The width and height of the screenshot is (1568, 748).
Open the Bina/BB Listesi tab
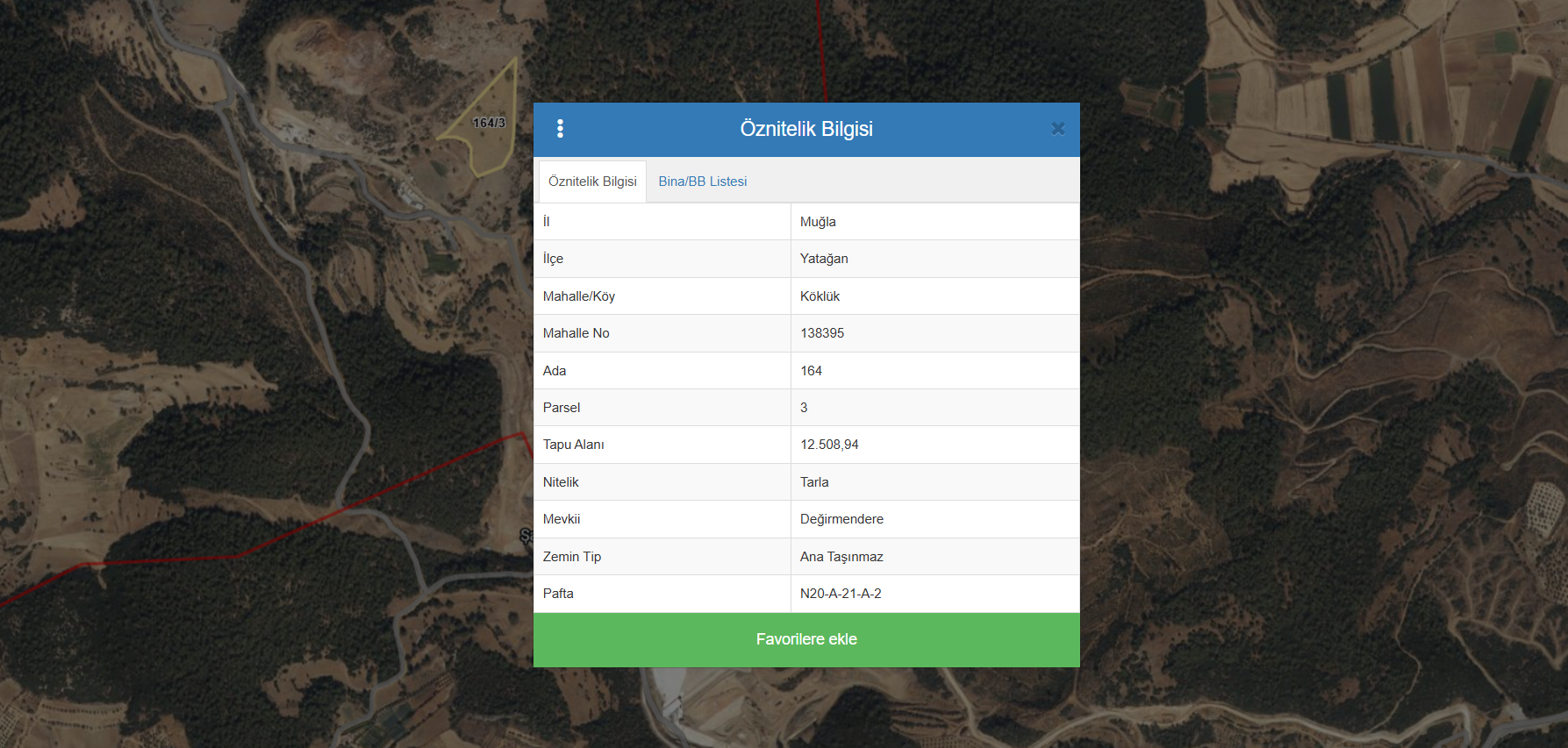click(703, 182)
